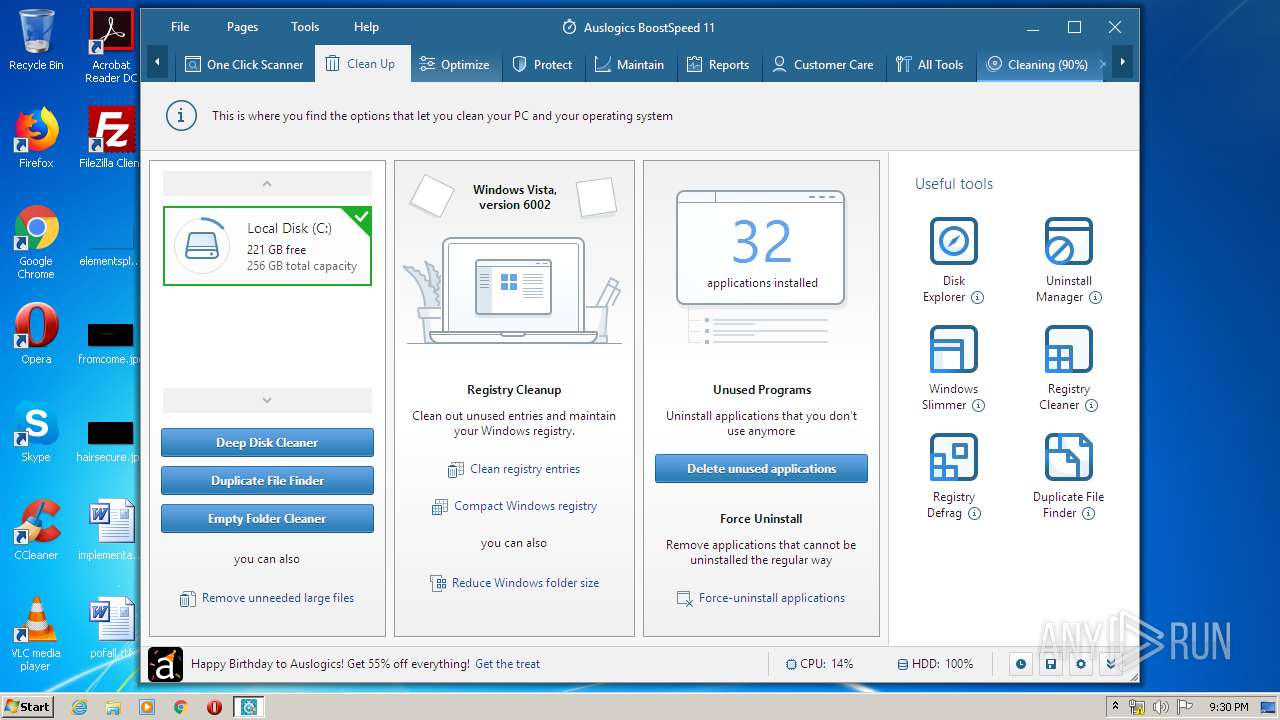Open the Help menu

click(x=366, y=27)
